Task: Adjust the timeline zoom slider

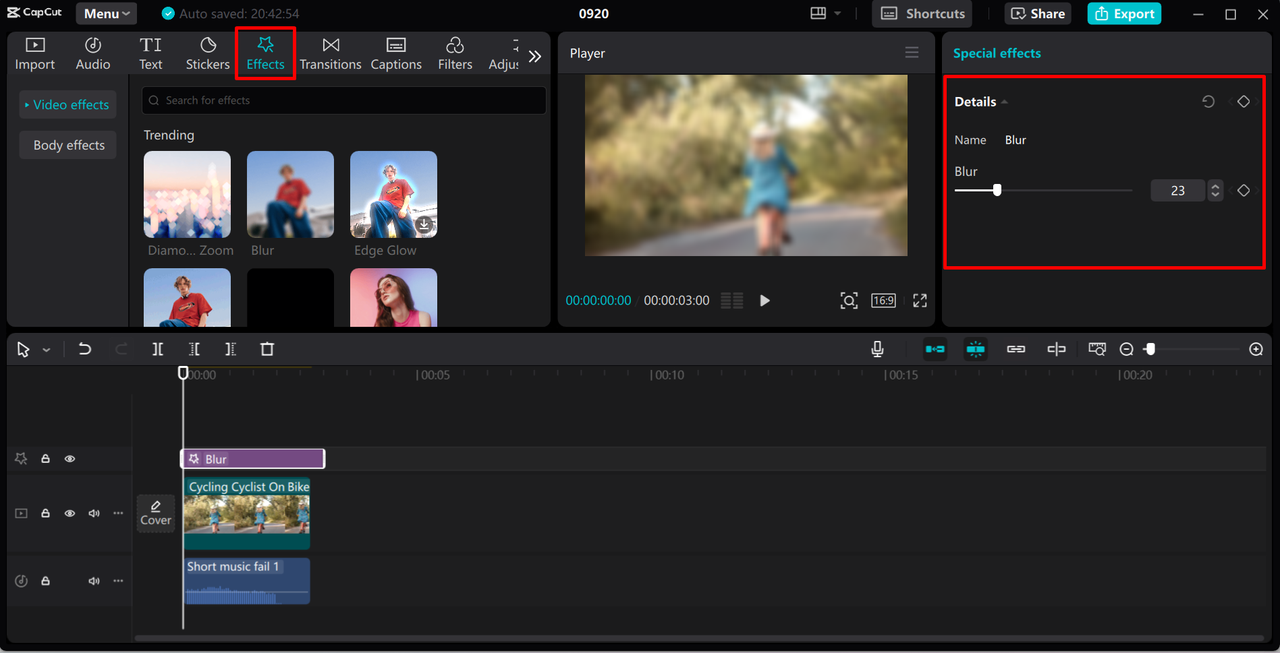Action: tap(1150, 349)
